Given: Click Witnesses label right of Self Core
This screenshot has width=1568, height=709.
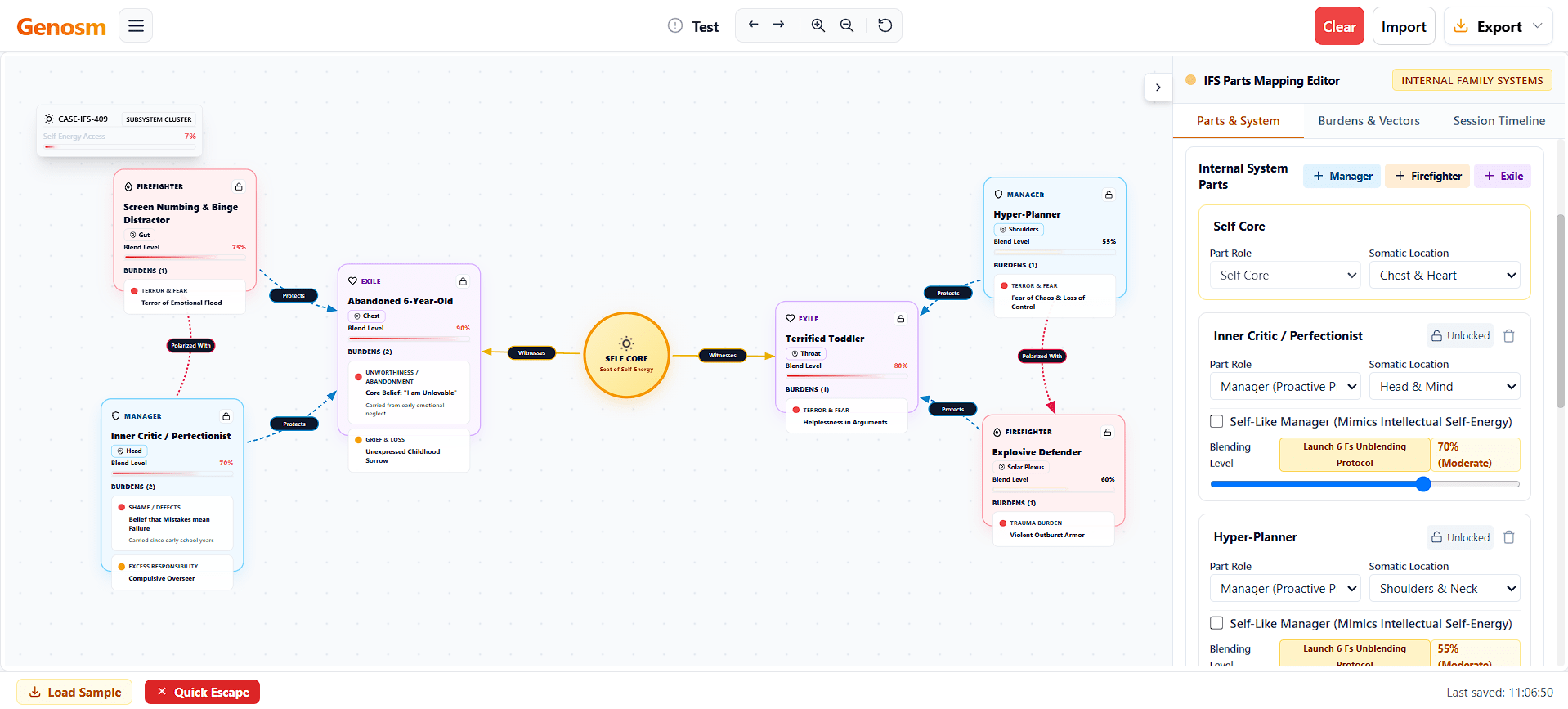Looking at the screenshot, I should point(723,355).
